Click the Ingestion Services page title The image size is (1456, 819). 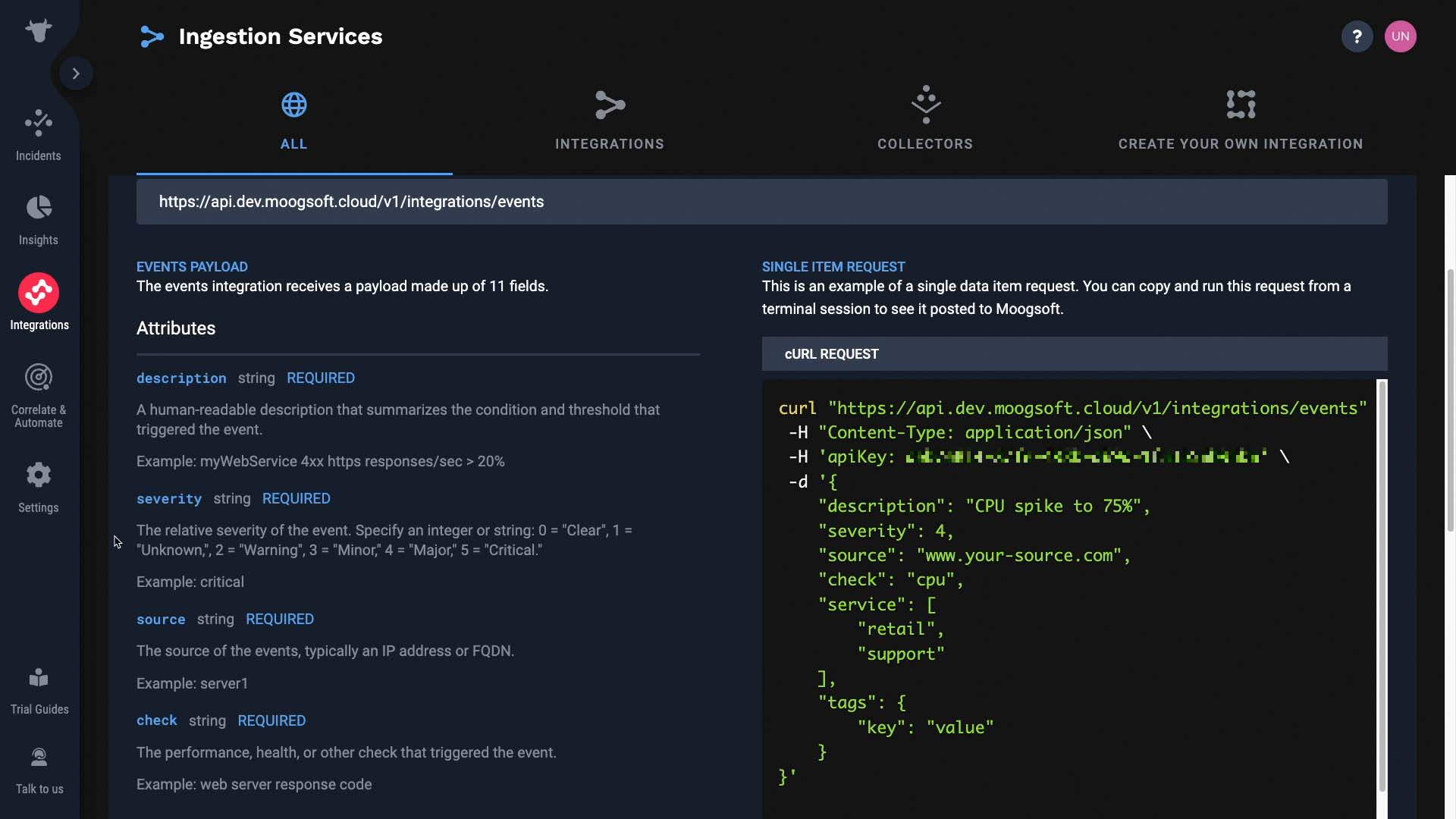click(281, 36)
